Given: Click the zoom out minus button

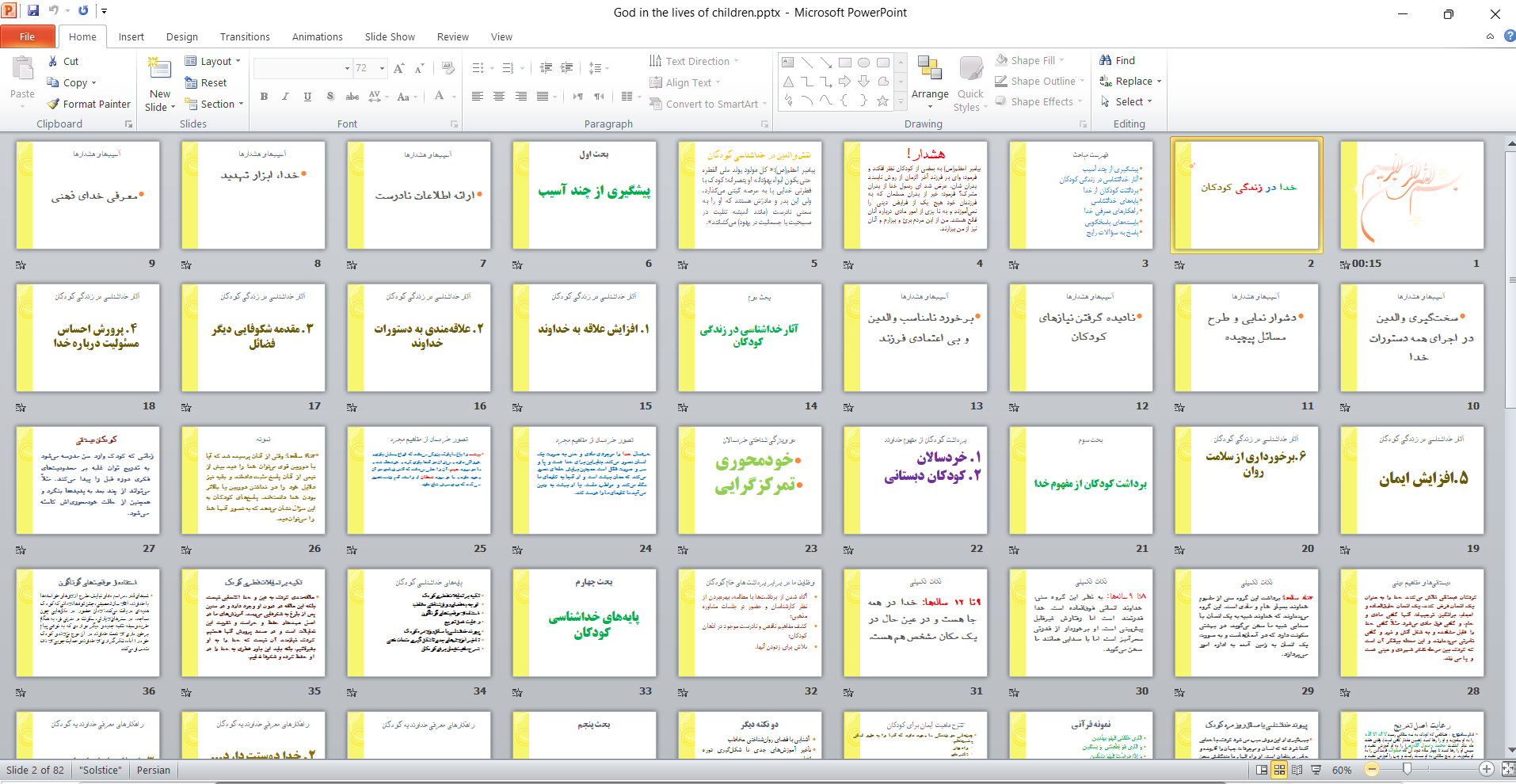Looking at the screenshot, I should [1373, 769].
